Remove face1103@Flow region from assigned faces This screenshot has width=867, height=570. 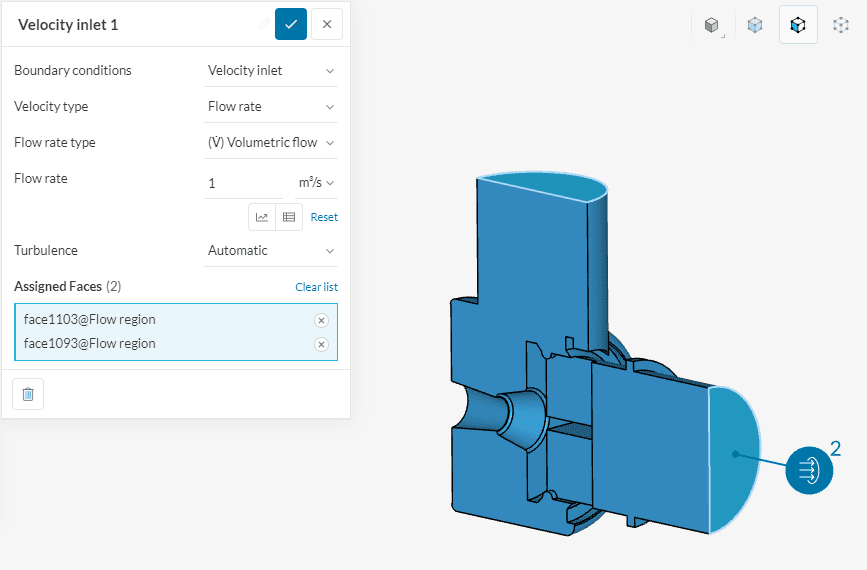tap(321, 320)
